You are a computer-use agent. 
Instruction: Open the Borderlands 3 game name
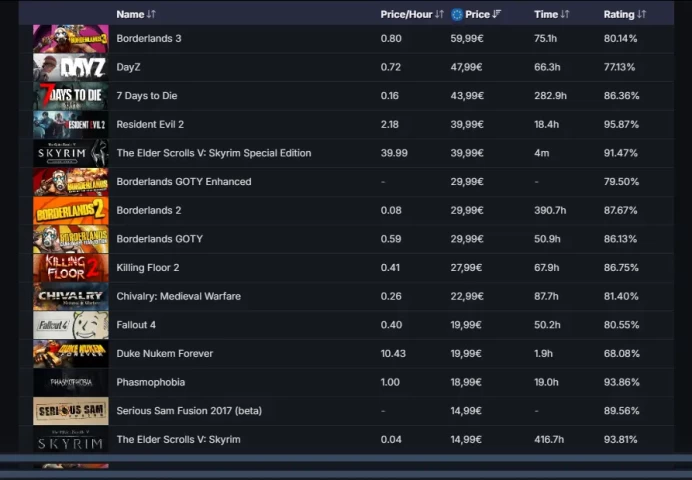pos(149,39)
